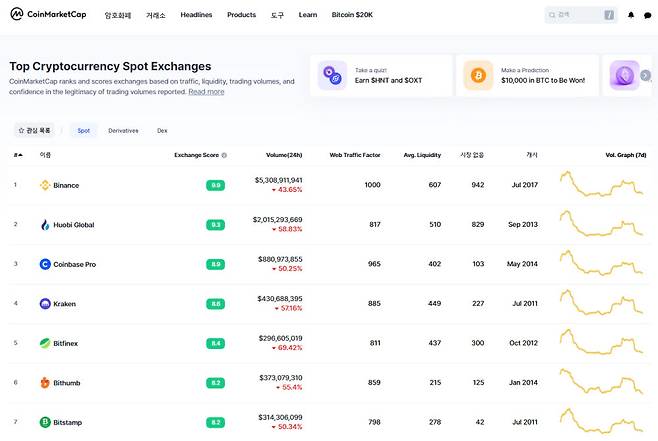Viewport: 658px width, 441px height.
Task: Click the Read more link
Action: tap(206, 91)
